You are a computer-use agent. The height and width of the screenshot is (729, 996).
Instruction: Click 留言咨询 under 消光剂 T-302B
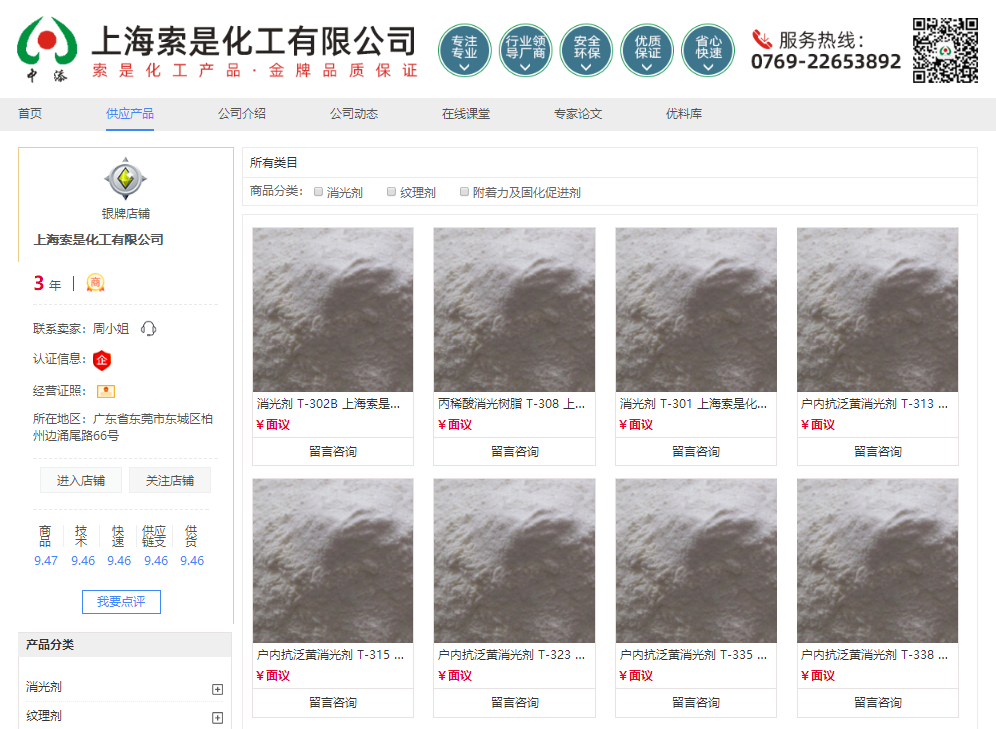[x=333, y=451]
